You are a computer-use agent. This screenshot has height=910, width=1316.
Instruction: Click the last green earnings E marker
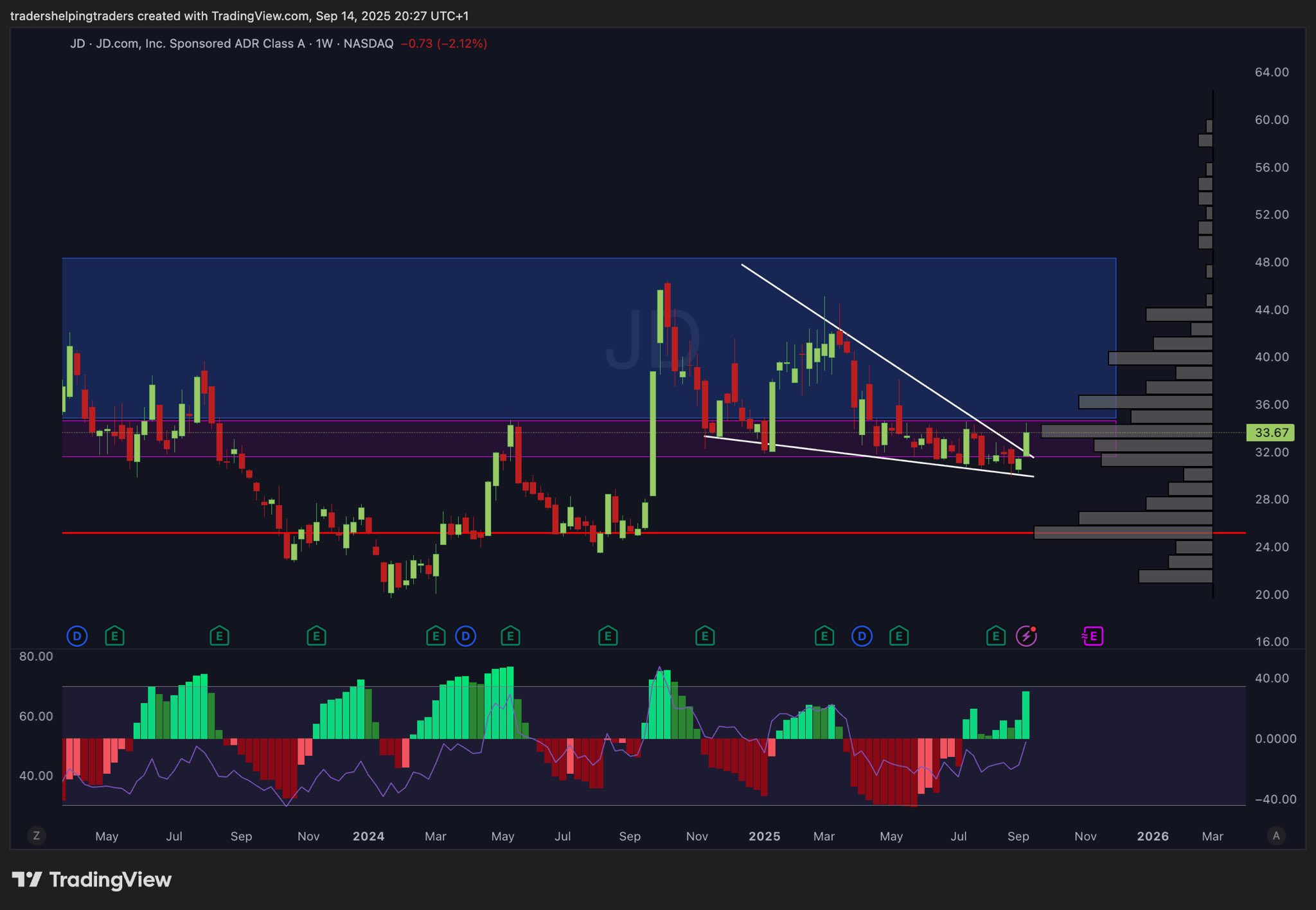(x=995, y=636)
